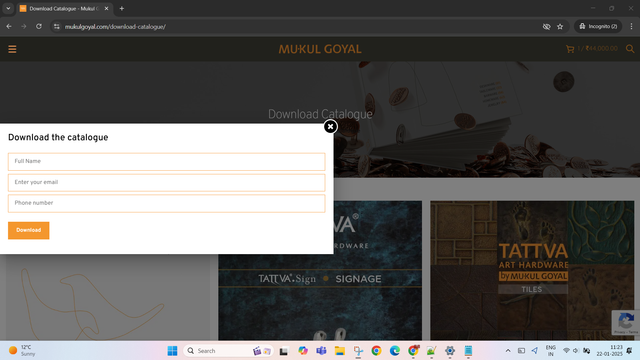The width and height of the screenshot is (640, 360).
Task: Open the taskbar Search box
Action: tap(229, 351)
